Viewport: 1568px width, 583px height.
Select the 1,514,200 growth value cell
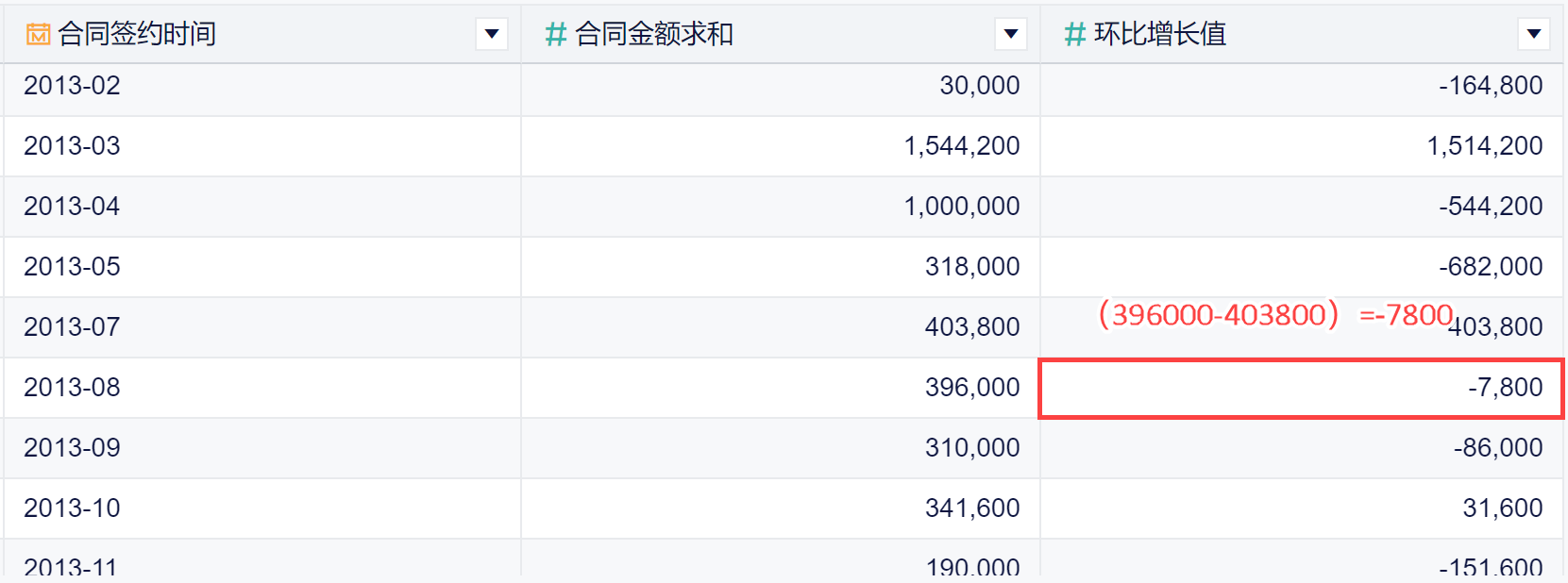[x=1484, y=146]
